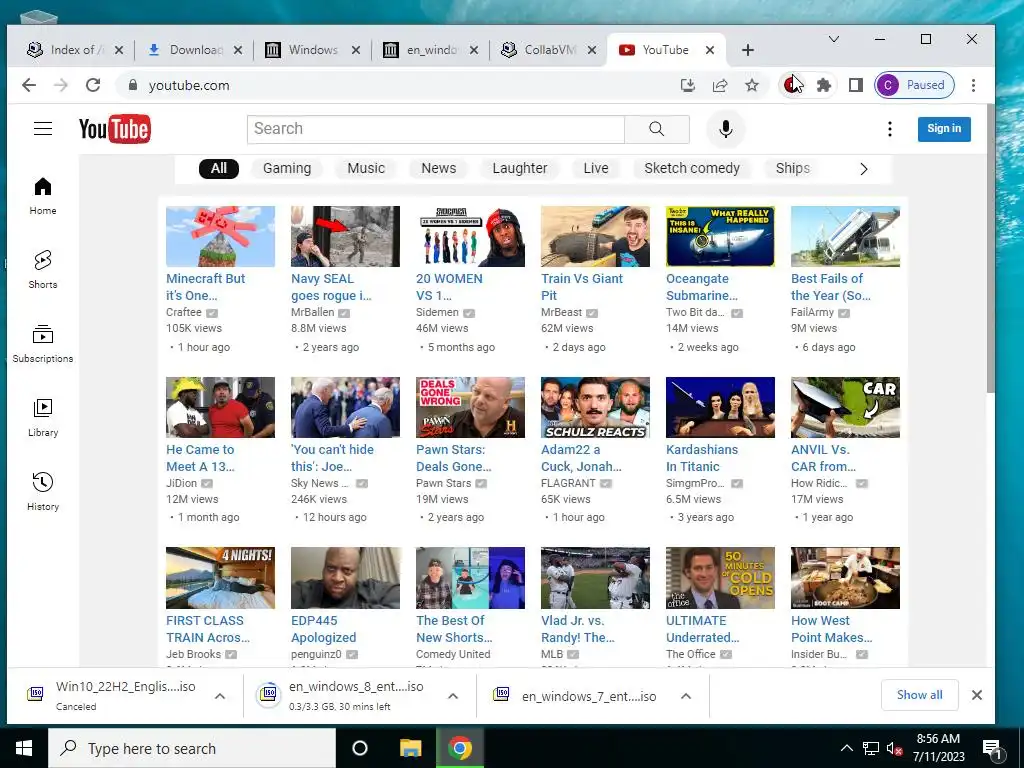Open Train Vs Giant Pit video title
Image resolution: width=1024 pixels, height=768 pixels.
[x=581, y=287]
